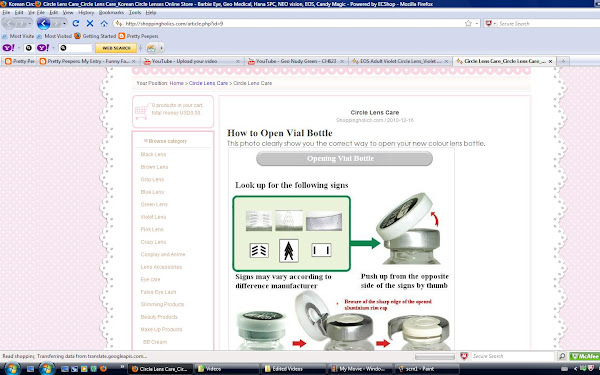Switch to the Edited Videos taskbar window

coord(293,369)
